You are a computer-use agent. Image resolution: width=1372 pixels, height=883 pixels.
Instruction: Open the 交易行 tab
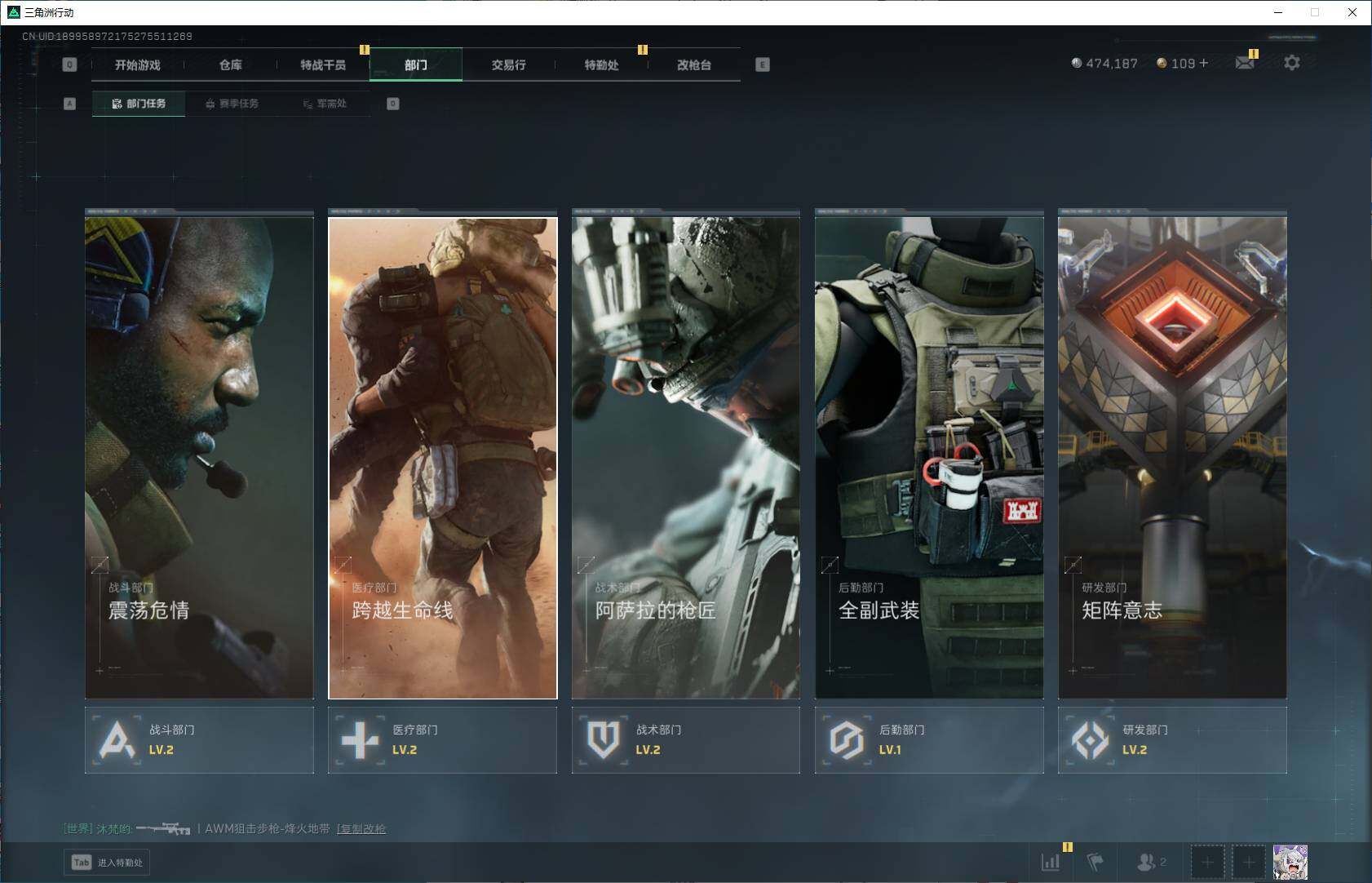coord(508,64)
